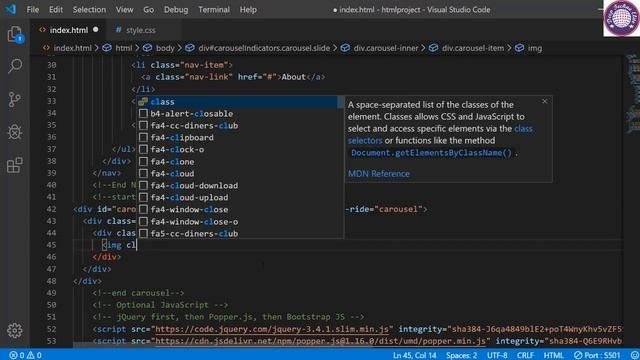Open the View menu
The width and height of the screenshot is (640, 360).
coord(124,9)
